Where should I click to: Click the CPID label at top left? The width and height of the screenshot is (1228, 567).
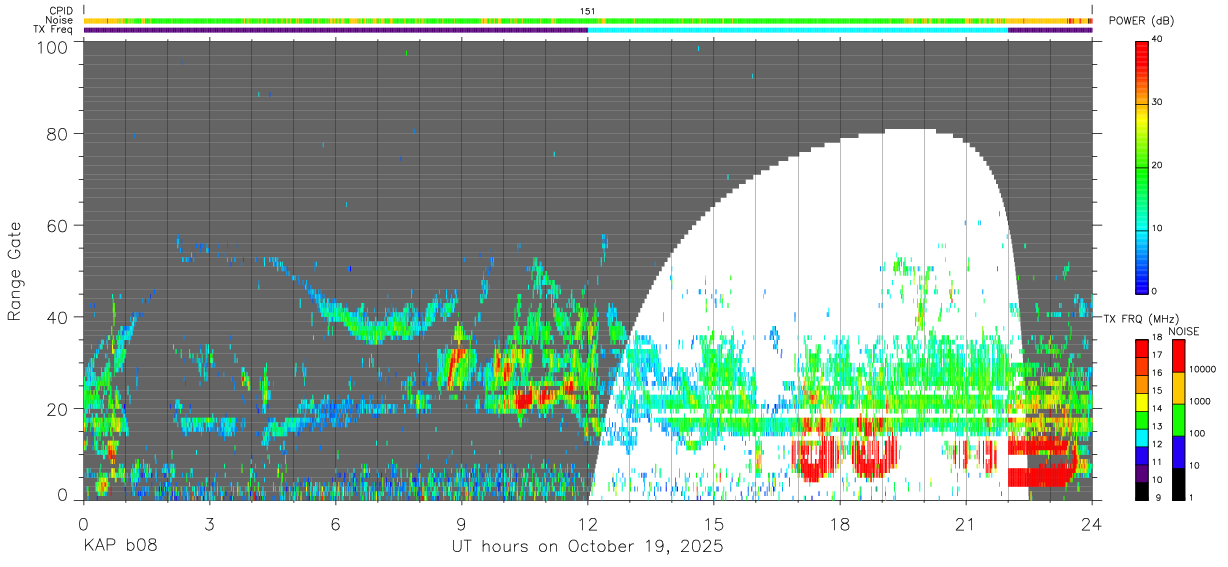60,10
